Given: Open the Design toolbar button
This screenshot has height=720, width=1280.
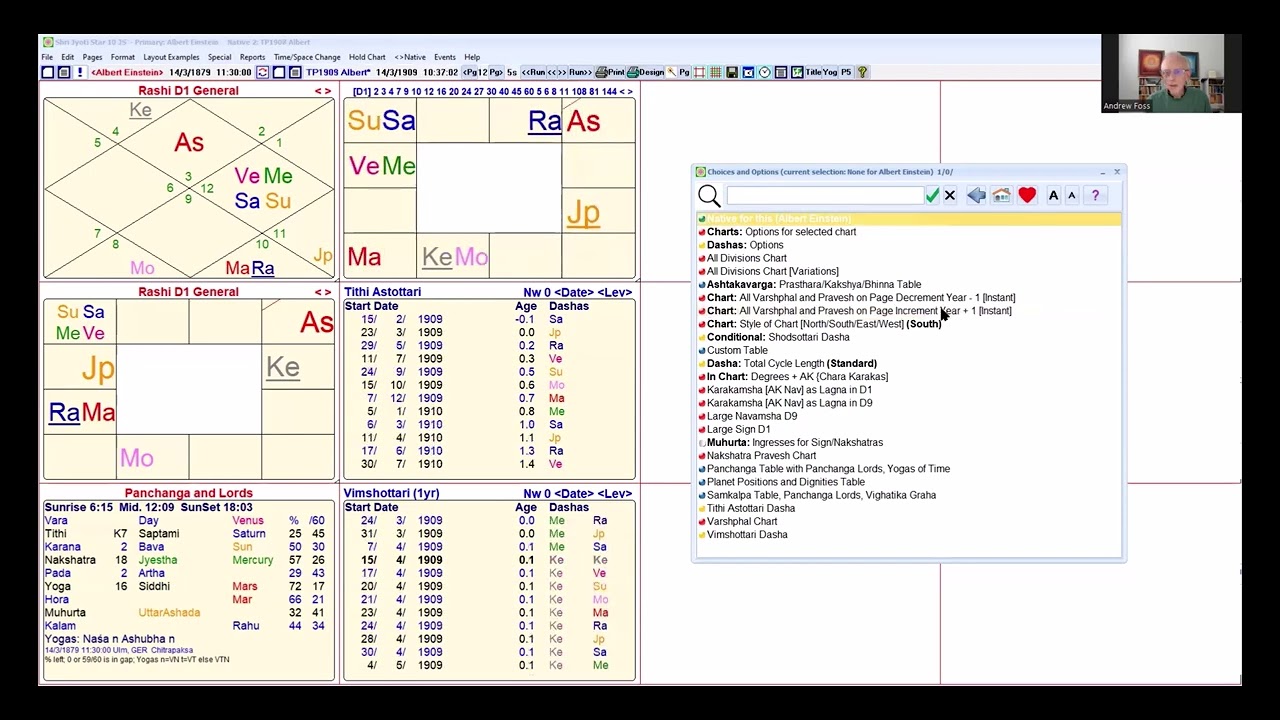Looking at the screenshot, I should (x=645, y=72).
